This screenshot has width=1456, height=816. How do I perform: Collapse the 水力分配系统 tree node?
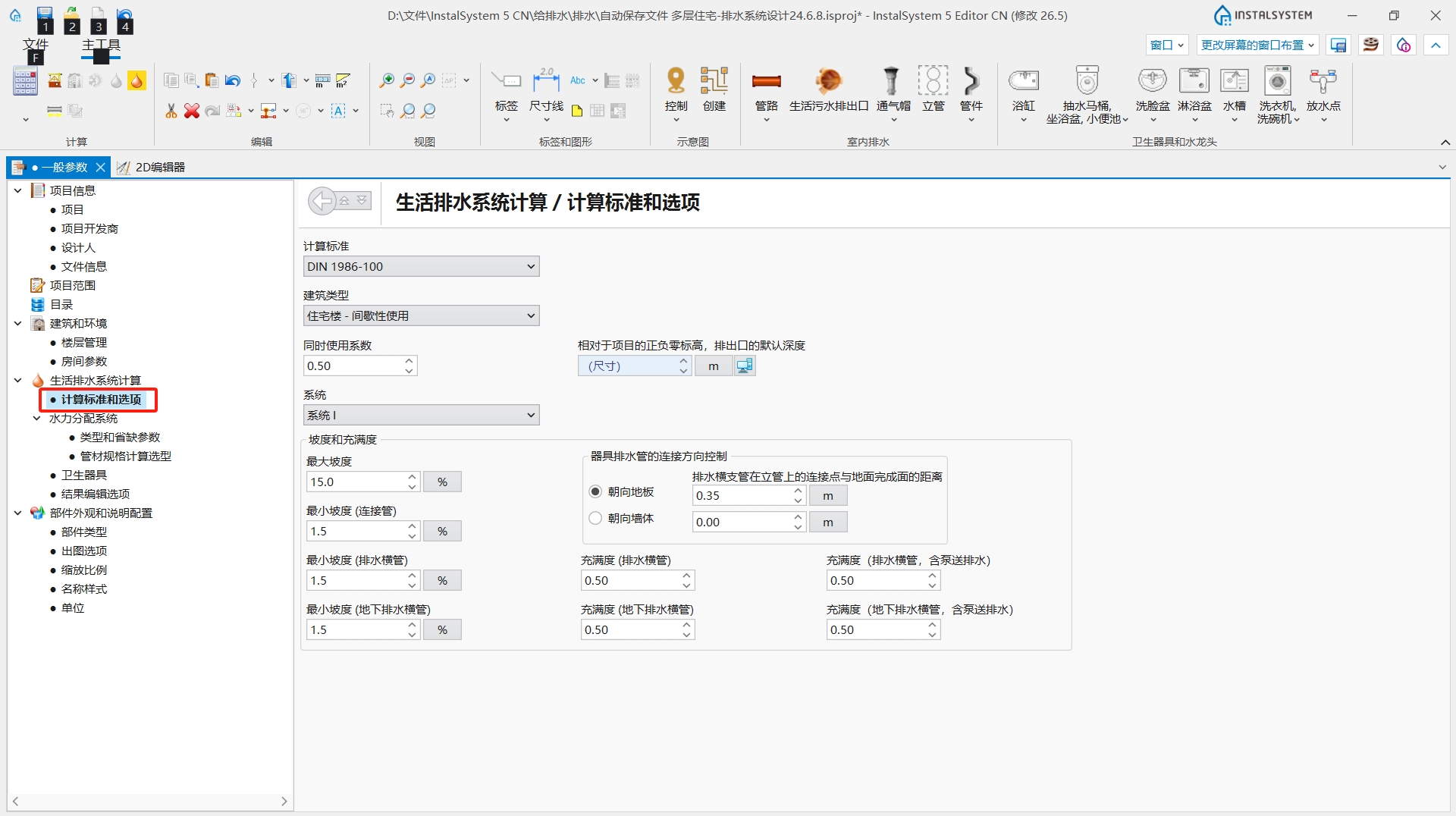(x=36, y=418)
